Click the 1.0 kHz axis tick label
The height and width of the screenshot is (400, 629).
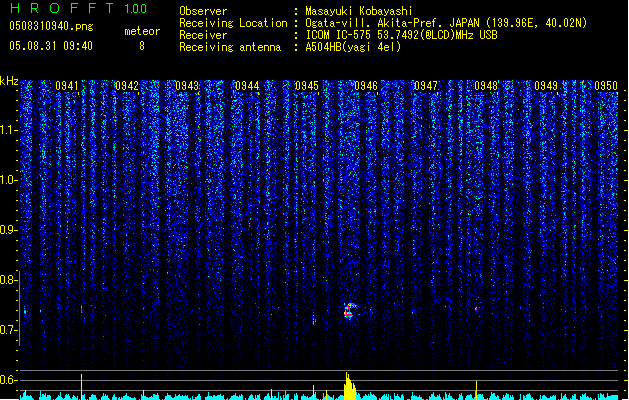(8, 180)
